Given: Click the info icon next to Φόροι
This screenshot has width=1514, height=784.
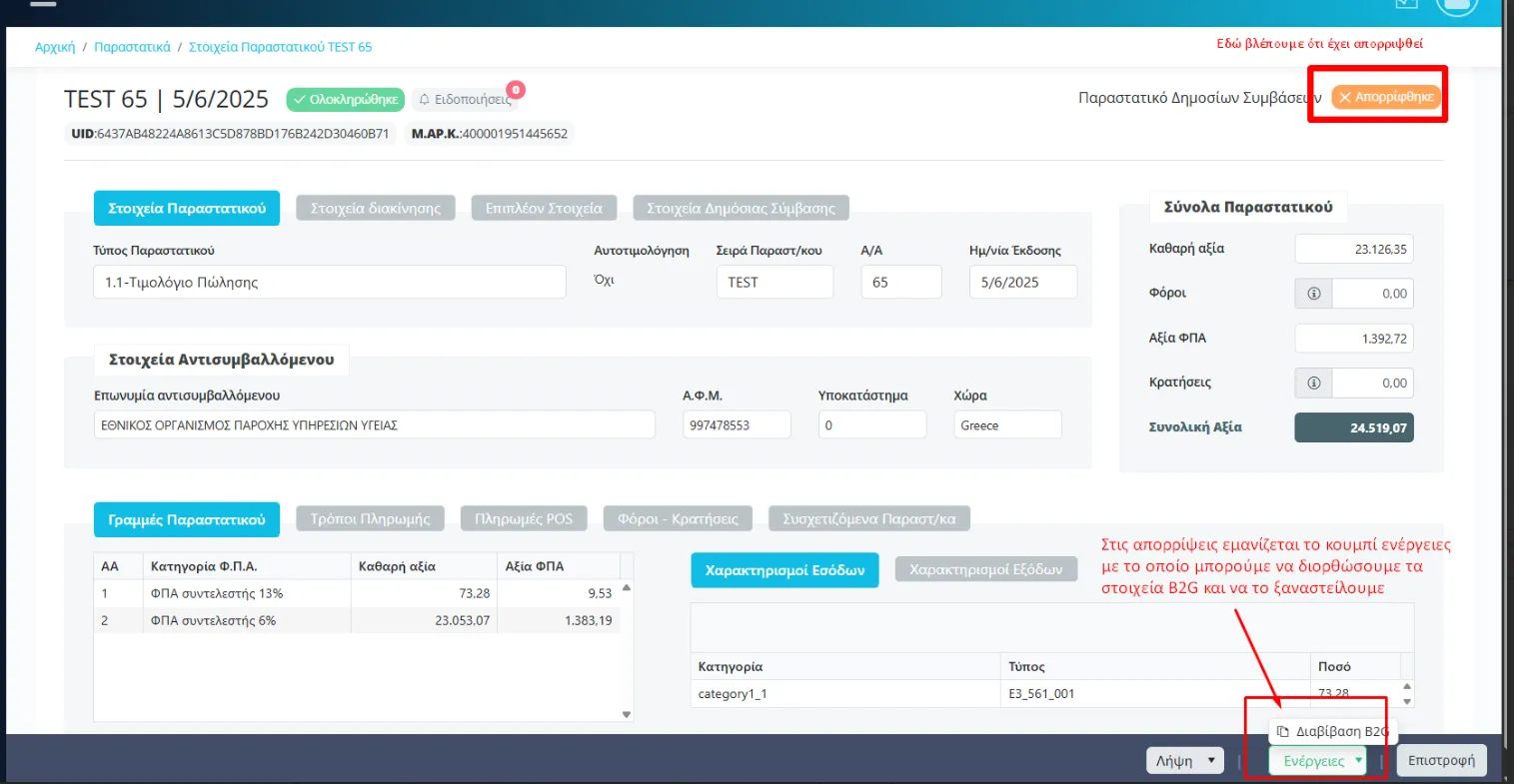Looking at the screenshot, I should (1313, 294).
